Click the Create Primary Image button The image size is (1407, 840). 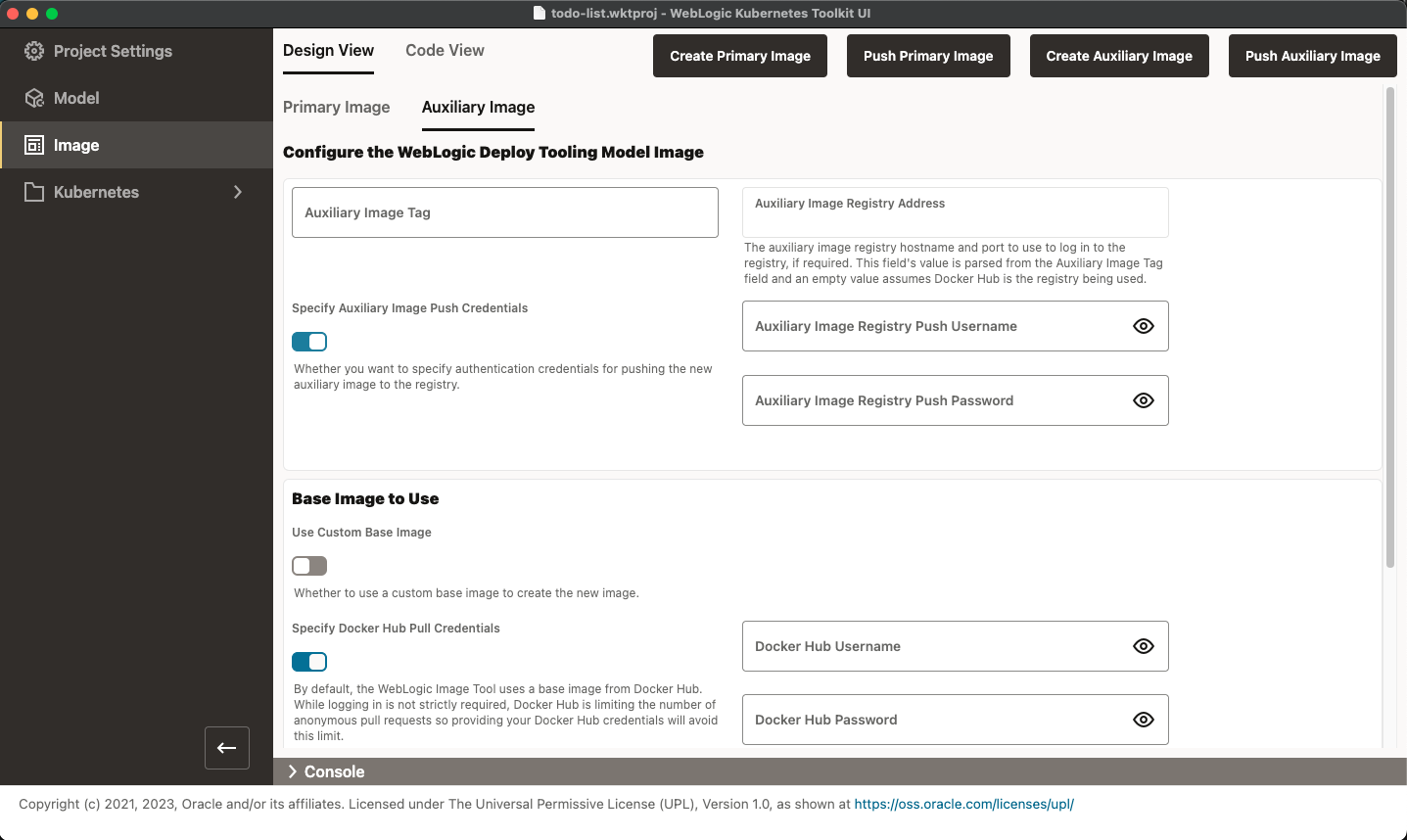(740, 56)
